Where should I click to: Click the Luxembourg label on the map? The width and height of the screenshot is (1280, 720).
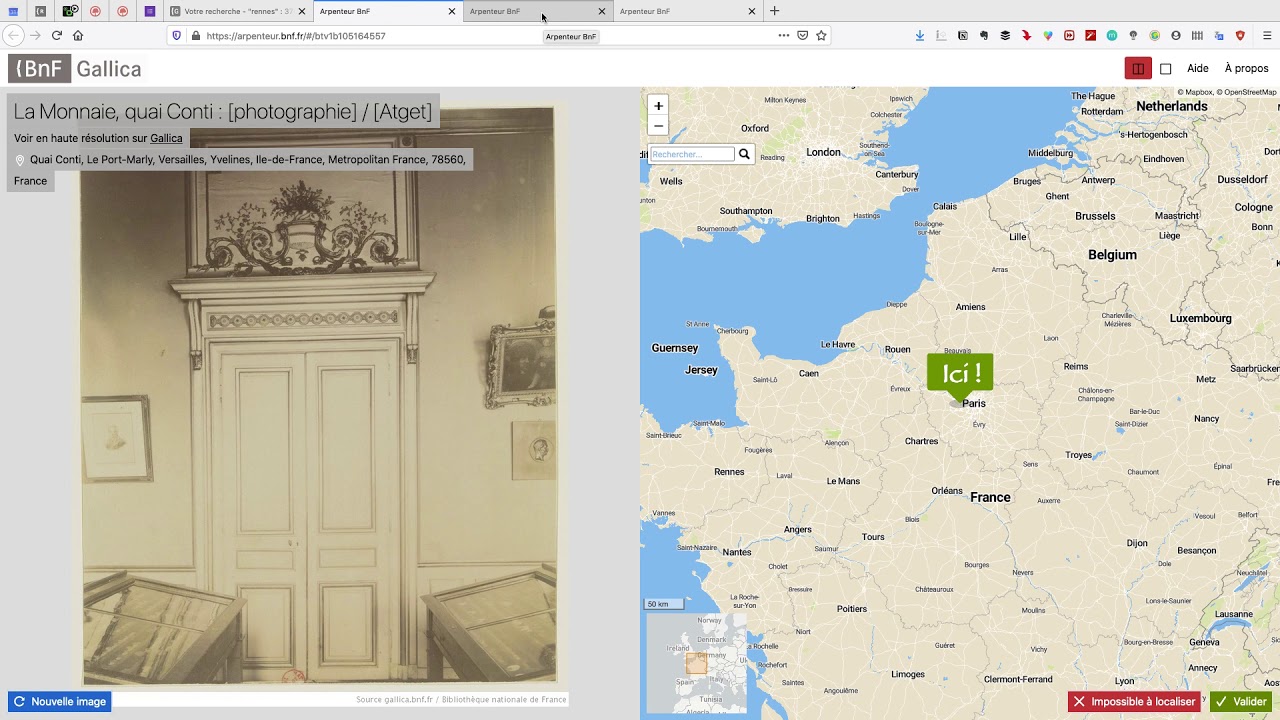(1200, 318)
